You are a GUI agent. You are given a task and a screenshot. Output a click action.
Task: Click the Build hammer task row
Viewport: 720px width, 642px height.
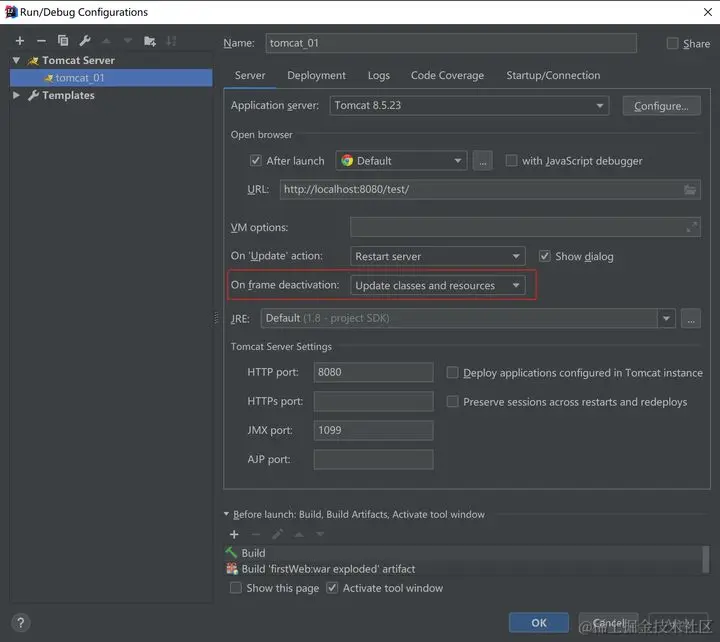point(463,553)
